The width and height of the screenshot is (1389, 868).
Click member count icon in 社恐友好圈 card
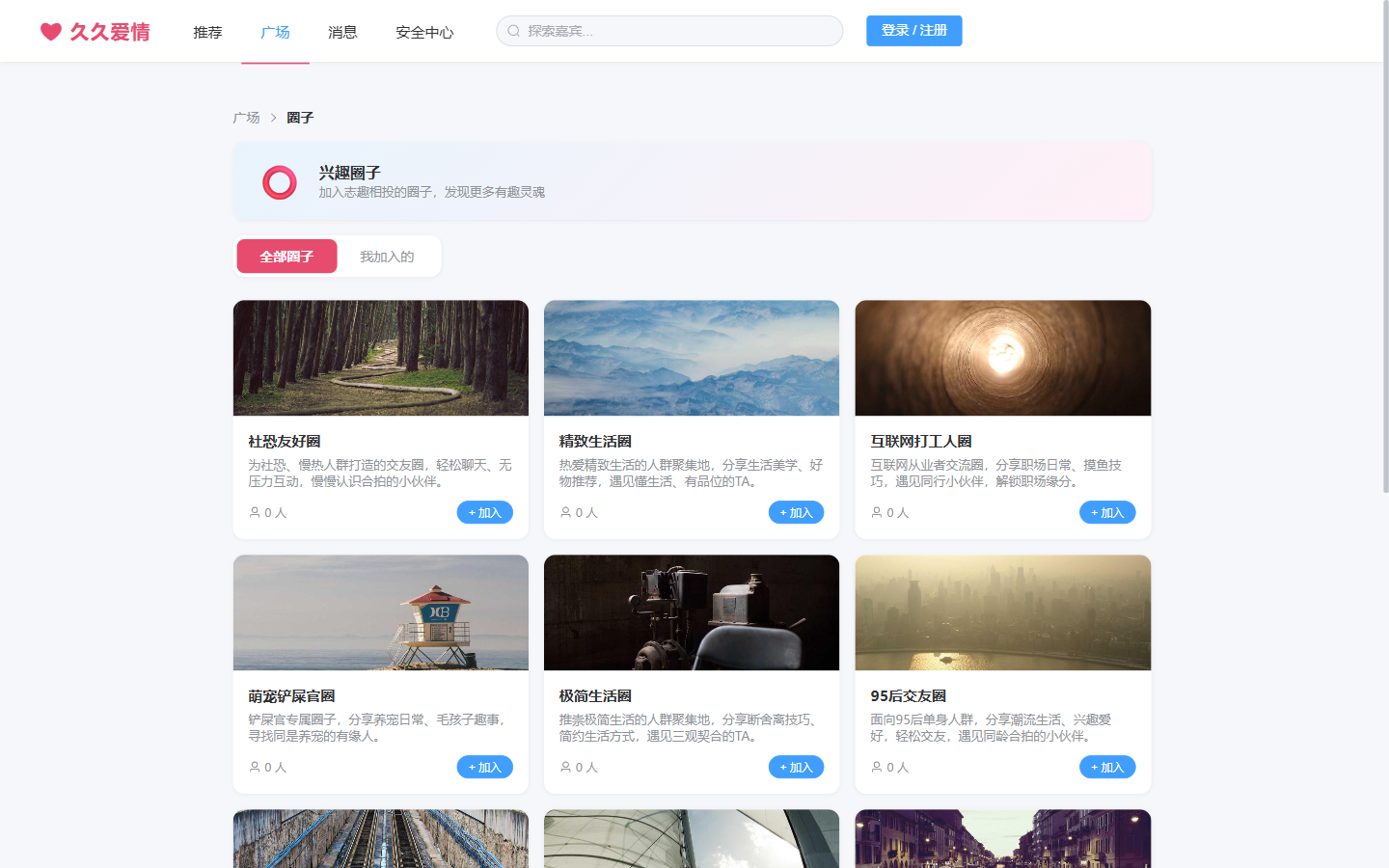pos(255,512)
